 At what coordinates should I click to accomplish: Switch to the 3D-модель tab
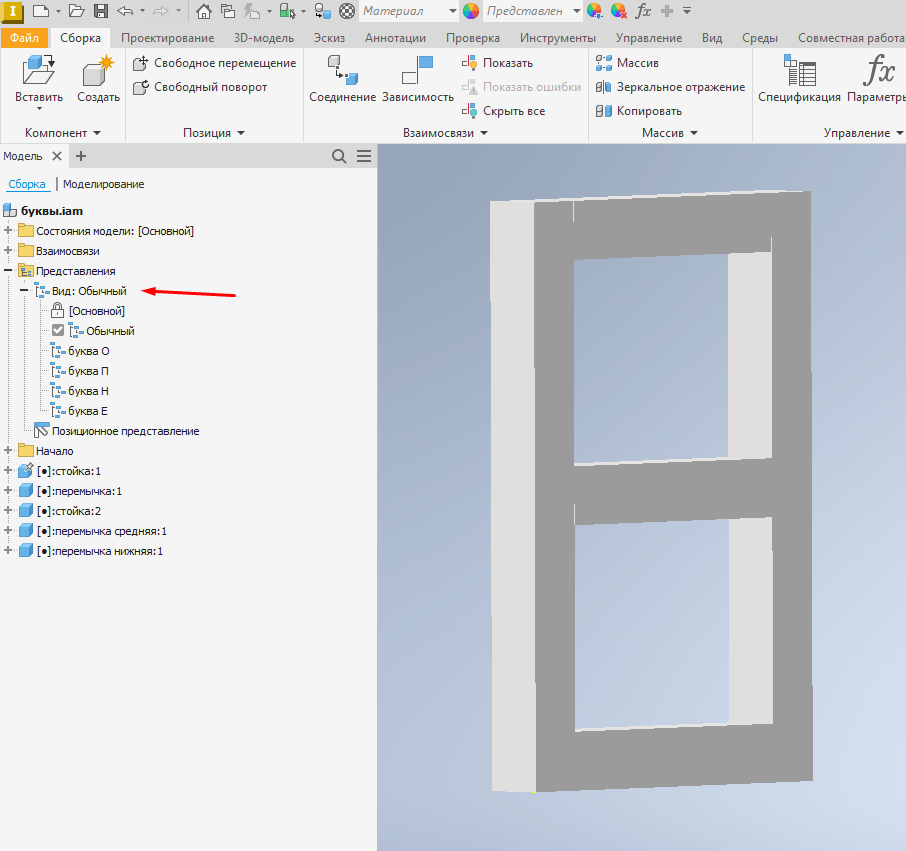click(263, 38)
